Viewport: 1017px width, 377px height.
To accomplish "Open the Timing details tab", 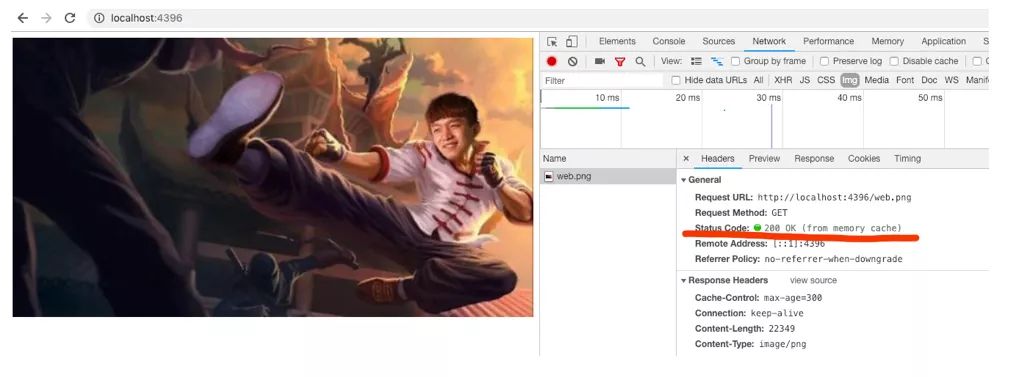I will [907, 158].
